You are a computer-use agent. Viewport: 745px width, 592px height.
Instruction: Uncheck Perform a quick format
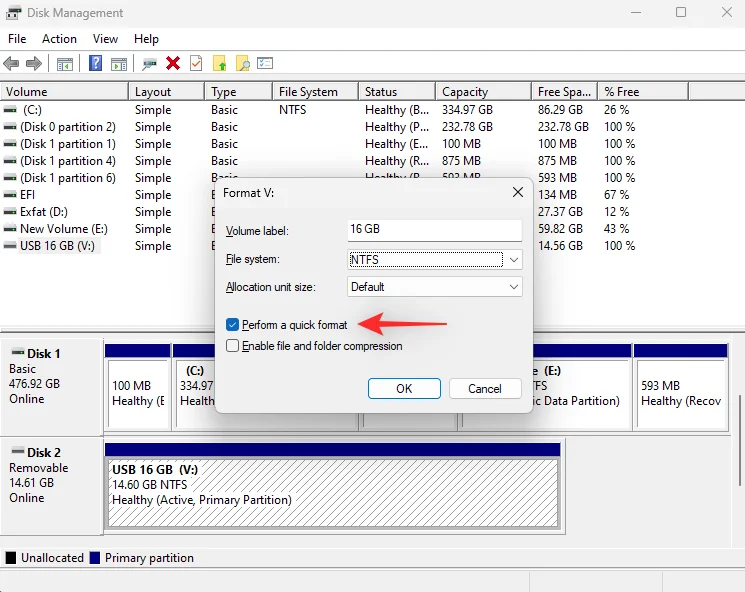point(232,325)
